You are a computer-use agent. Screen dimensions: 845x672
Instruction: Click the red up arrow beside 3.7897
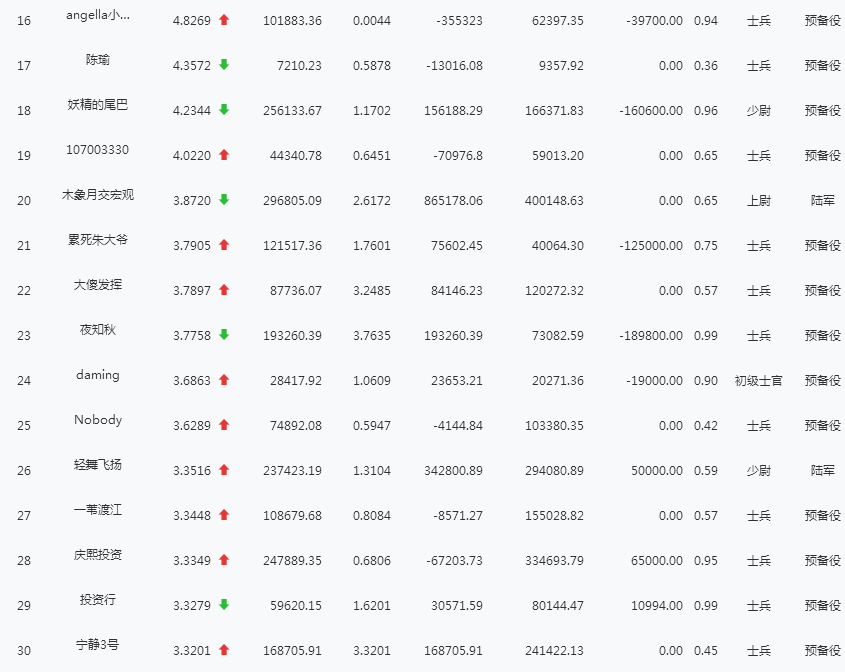pos(224,290)
